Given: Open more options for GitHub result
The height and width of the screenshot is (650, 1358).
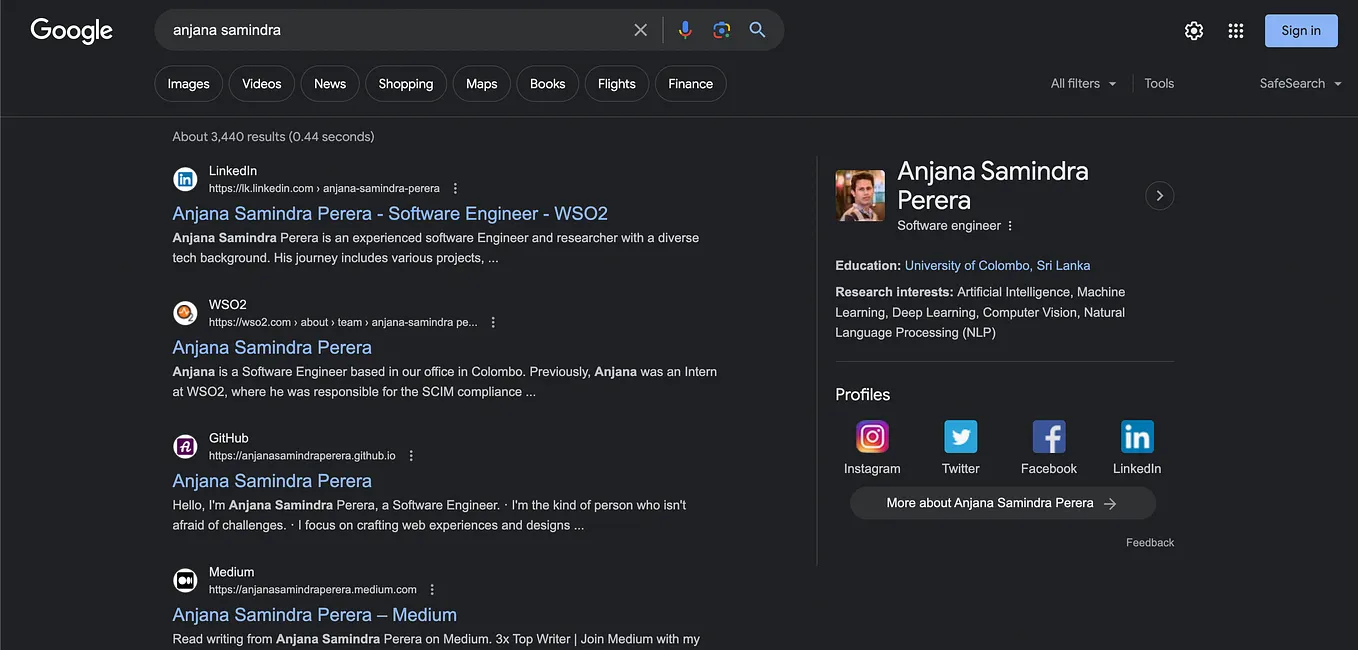Looking at the screenshot, I should click(x=411, y=456).
